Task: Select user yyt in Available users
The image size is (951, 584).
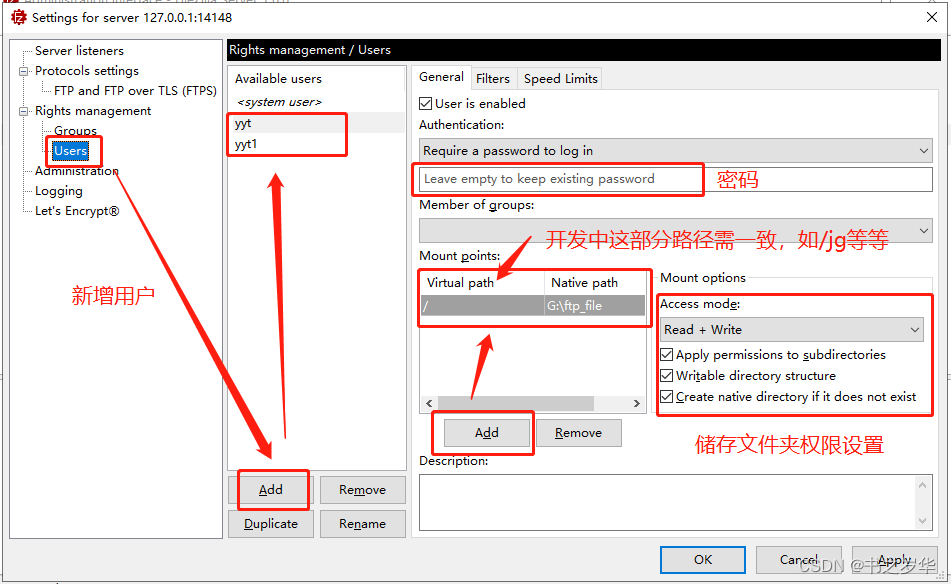Action: (x=317, y=123)
